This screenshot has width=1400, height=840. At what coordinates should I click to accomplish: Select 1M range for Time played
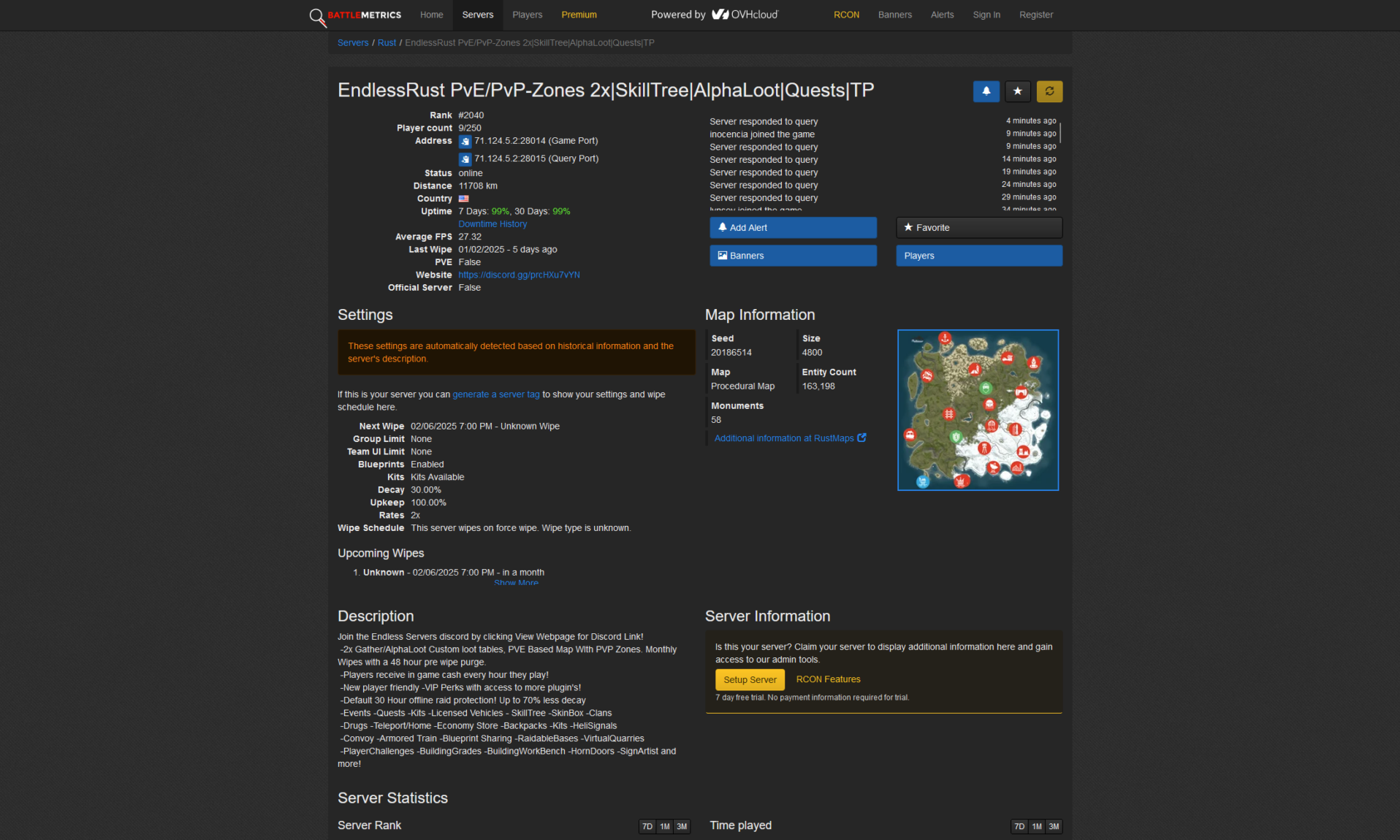click(x=1037, y=827)
